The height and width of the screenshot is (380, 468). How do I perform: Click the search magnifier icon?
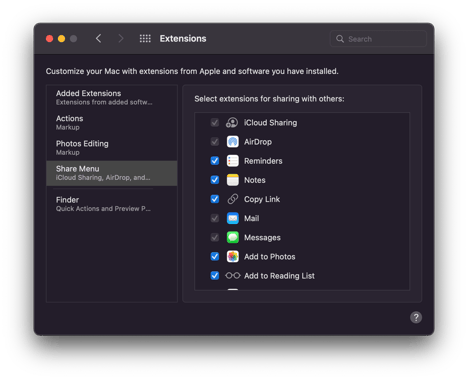click(x=340, y=39)
